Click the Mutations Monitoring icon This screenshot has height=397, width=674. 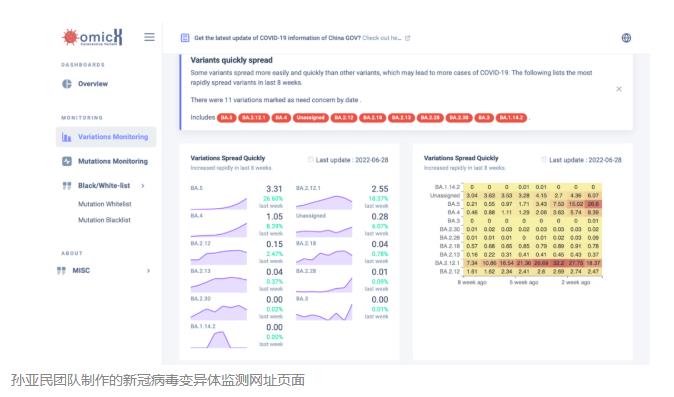coord(67,161)
